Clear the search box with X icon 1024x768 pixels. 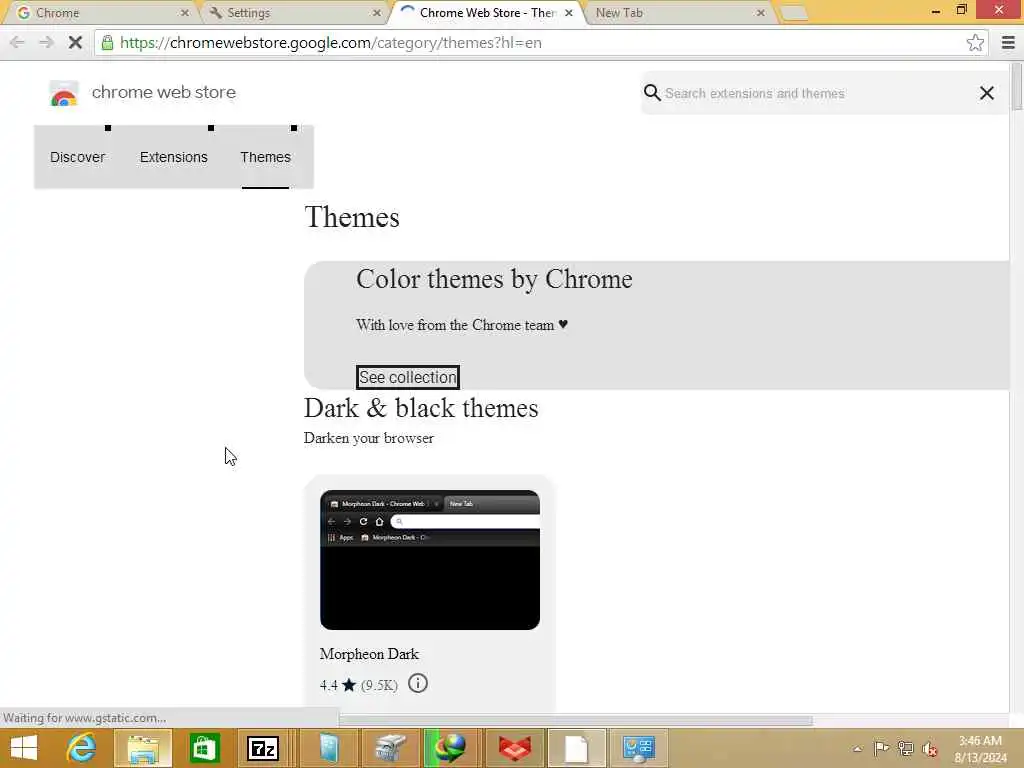(x=987, y=93)
